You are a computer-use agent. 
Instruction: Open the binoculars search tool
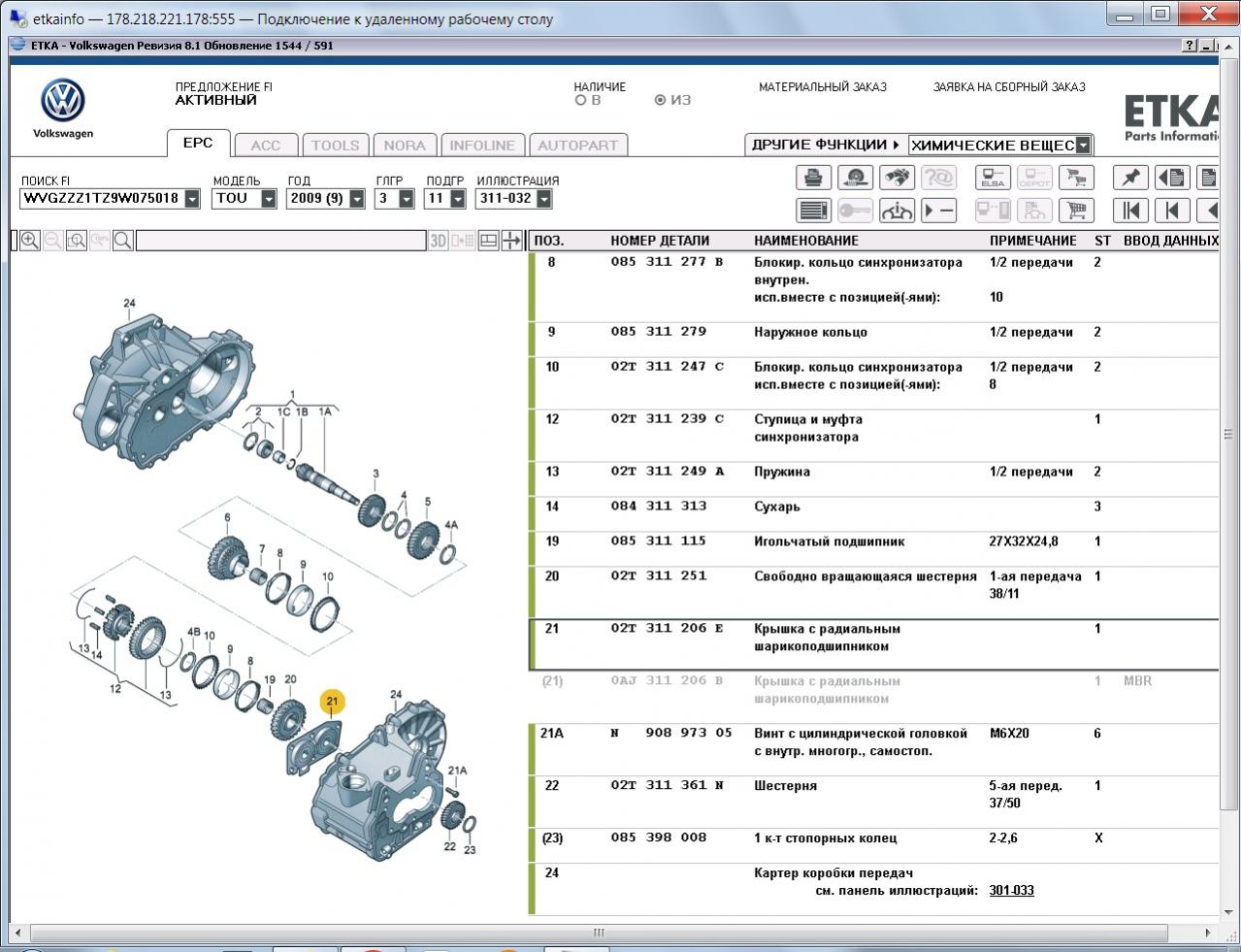(897, 178)
